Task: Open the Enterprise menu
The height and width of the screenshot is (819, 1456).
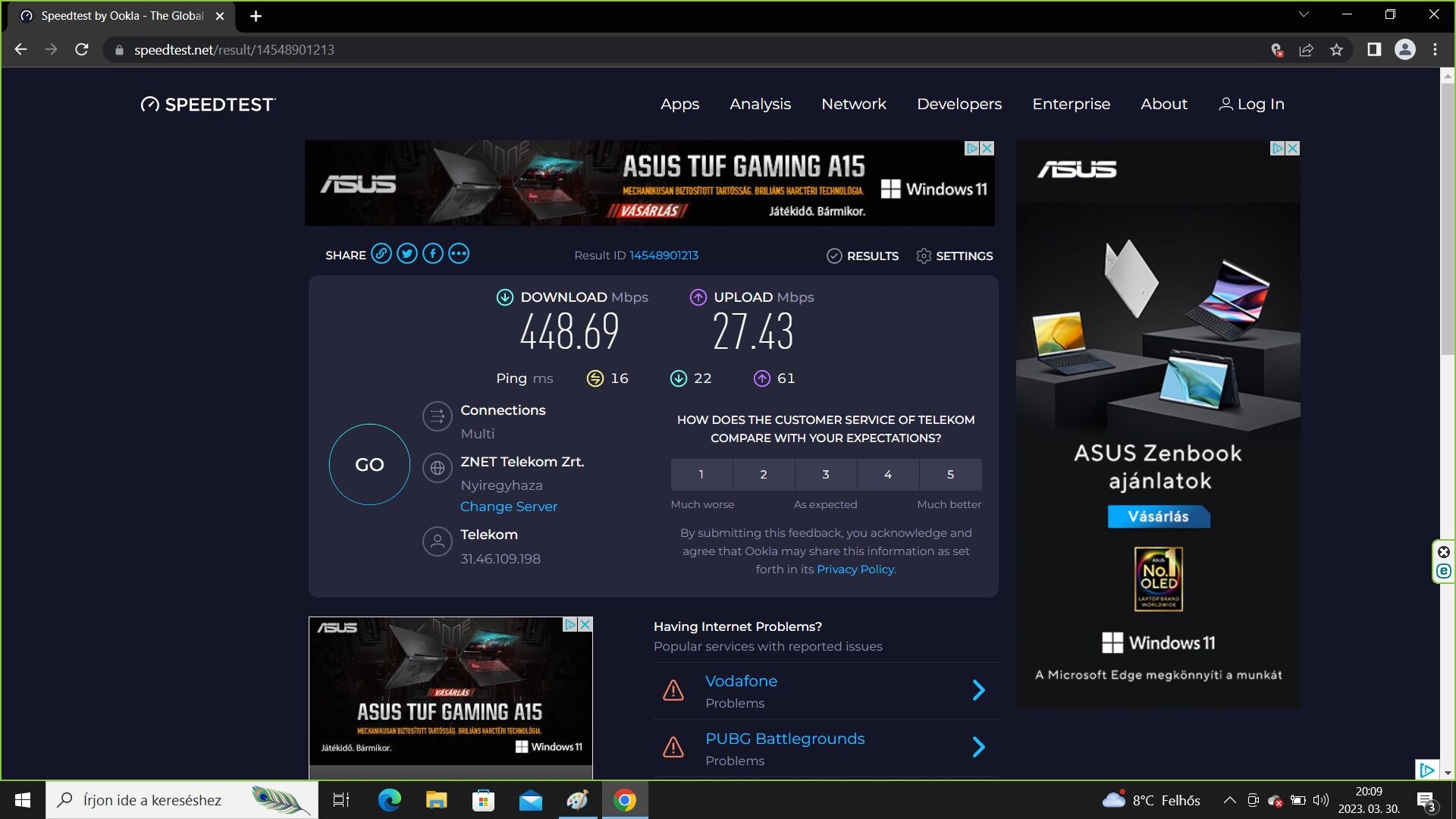Action: coord(1071,104)
